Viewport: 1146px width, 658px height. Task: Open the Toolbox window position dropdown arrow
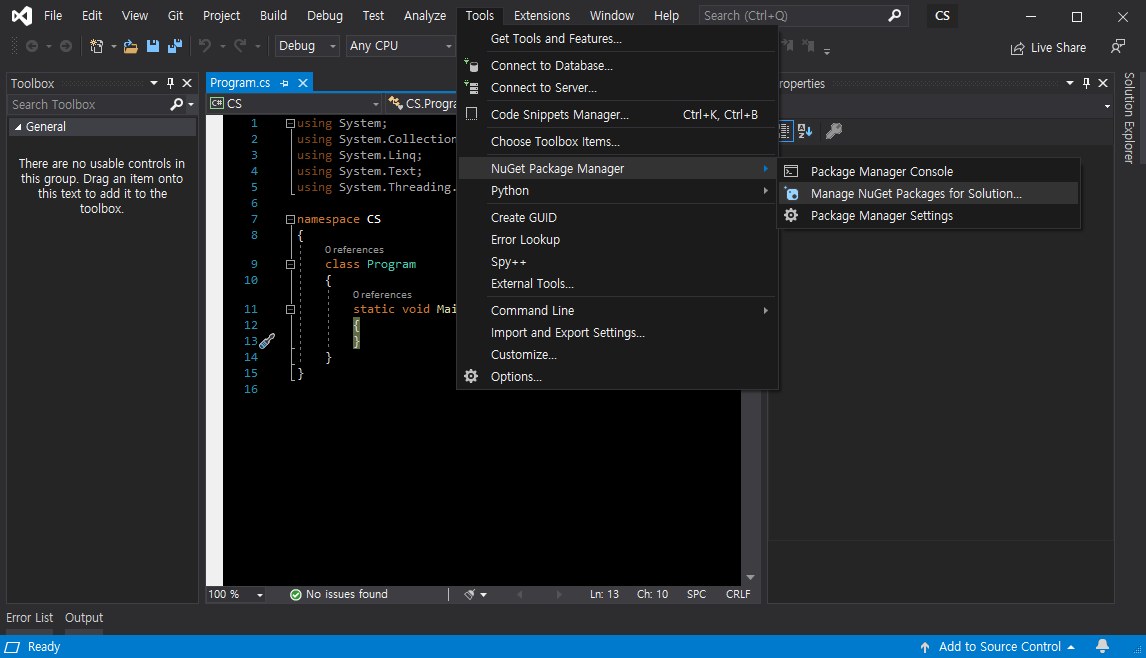tap(153, 83)
